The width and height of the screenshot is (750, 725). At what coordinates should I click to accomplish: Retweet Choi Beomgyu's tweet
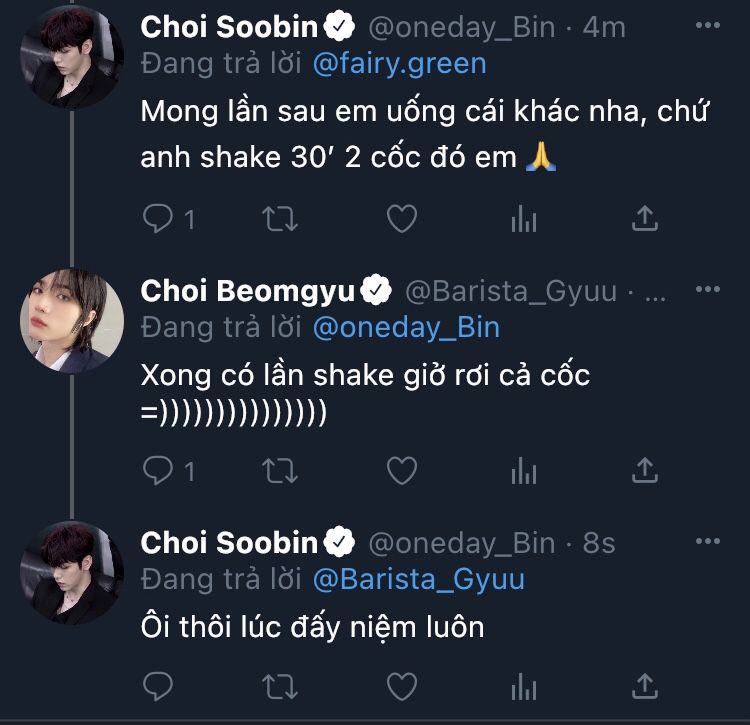pyautogui.click(x=279, y=470)
